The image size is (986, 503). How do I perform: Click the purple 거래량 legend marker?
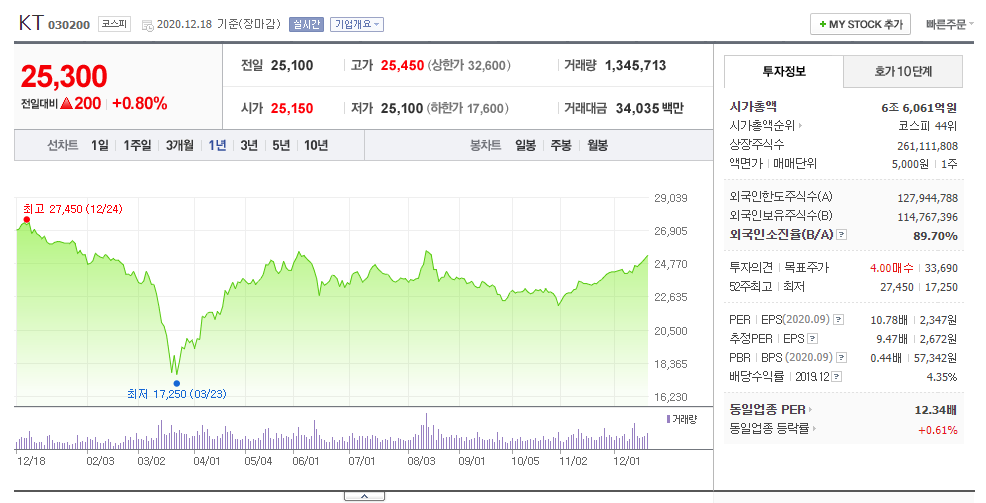(x=668, y=419)
